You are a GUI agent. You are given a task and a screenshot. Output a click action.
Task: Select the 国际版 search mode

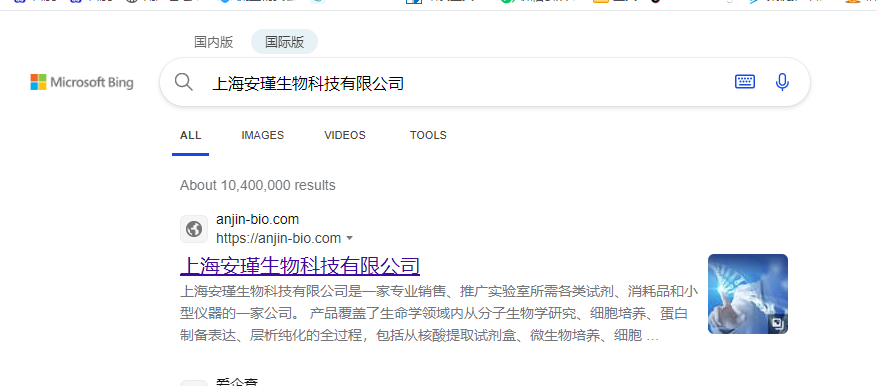[x=285, y=42]
